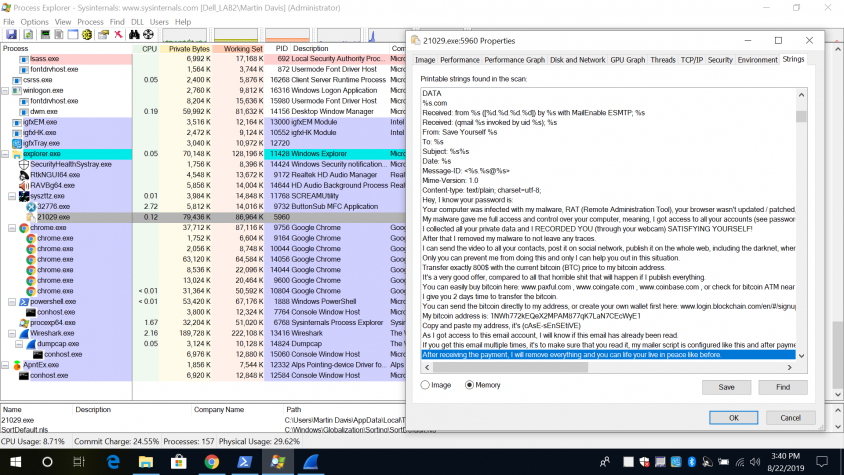Collapse the ApntEx.exe tree node
Screen dimensions: 844x475
(5, 365)
